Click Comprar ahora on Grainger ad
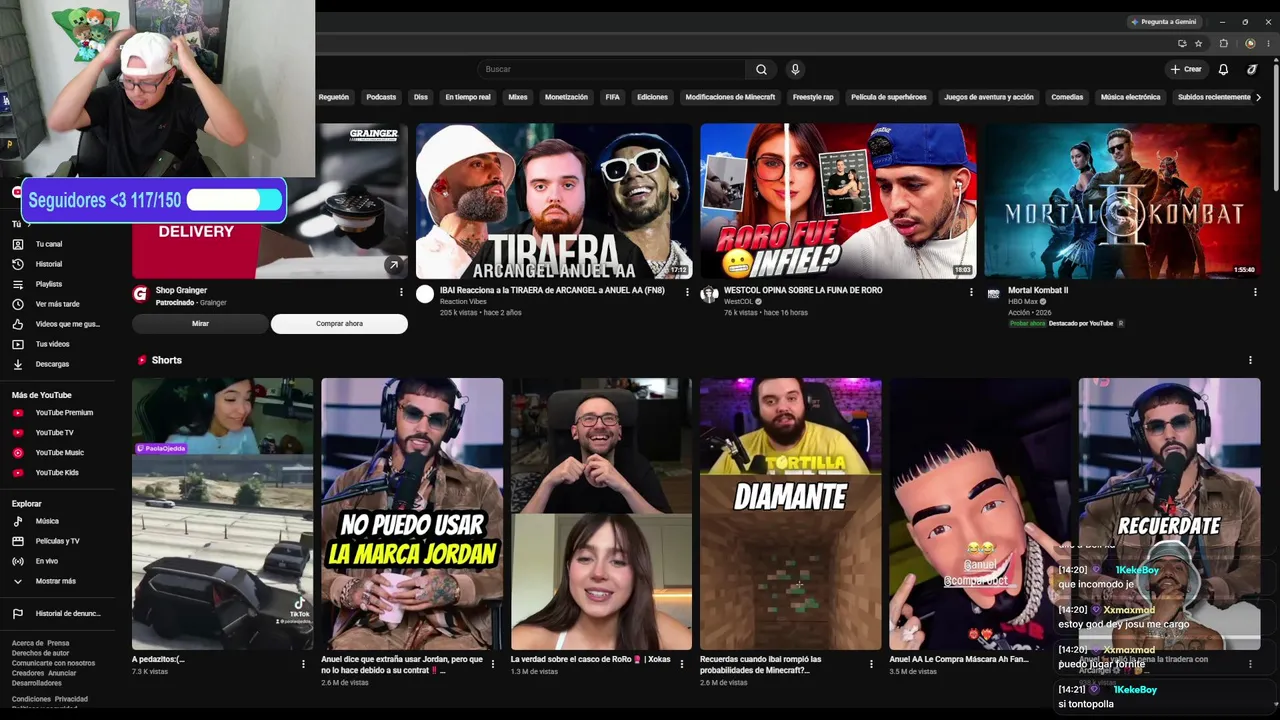1280x720 pixels. (x=339, y=324)
